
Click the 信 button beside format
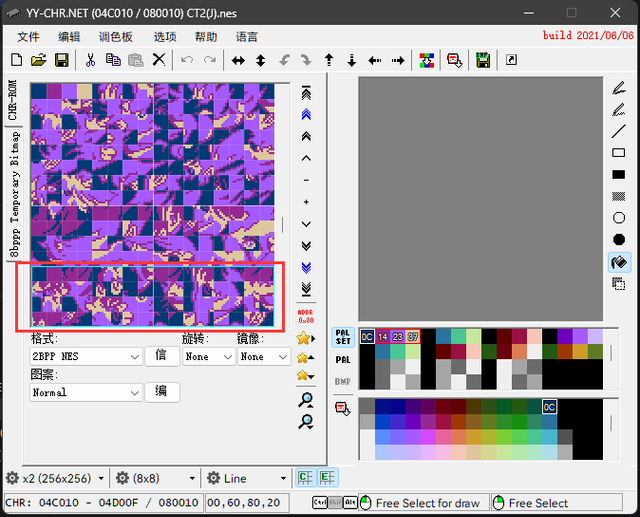click(162, 356)
